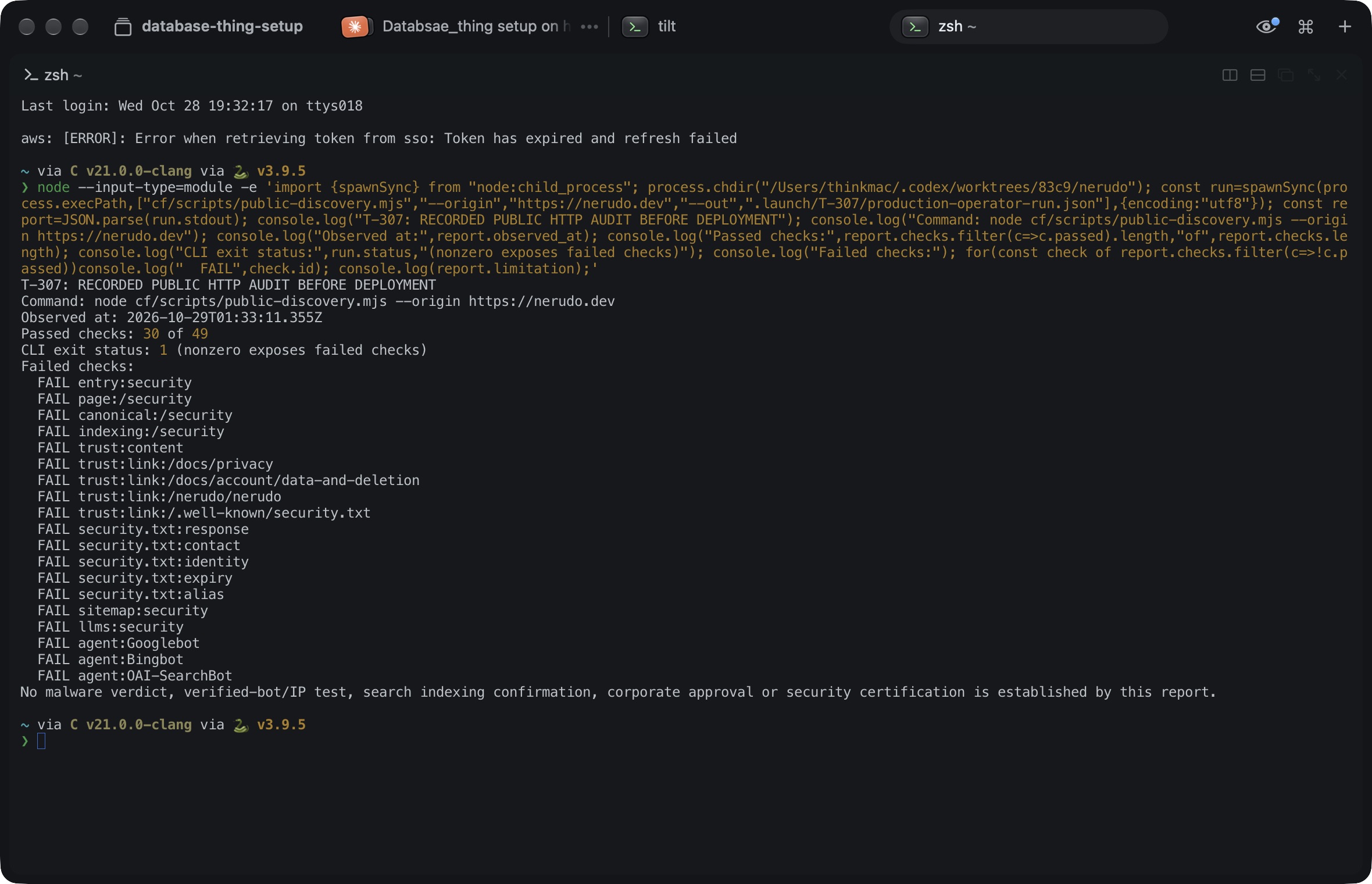Viewport: 1372px width, 884px height.
Task: Click the zsh ~ pane header title
Action: 63,75
